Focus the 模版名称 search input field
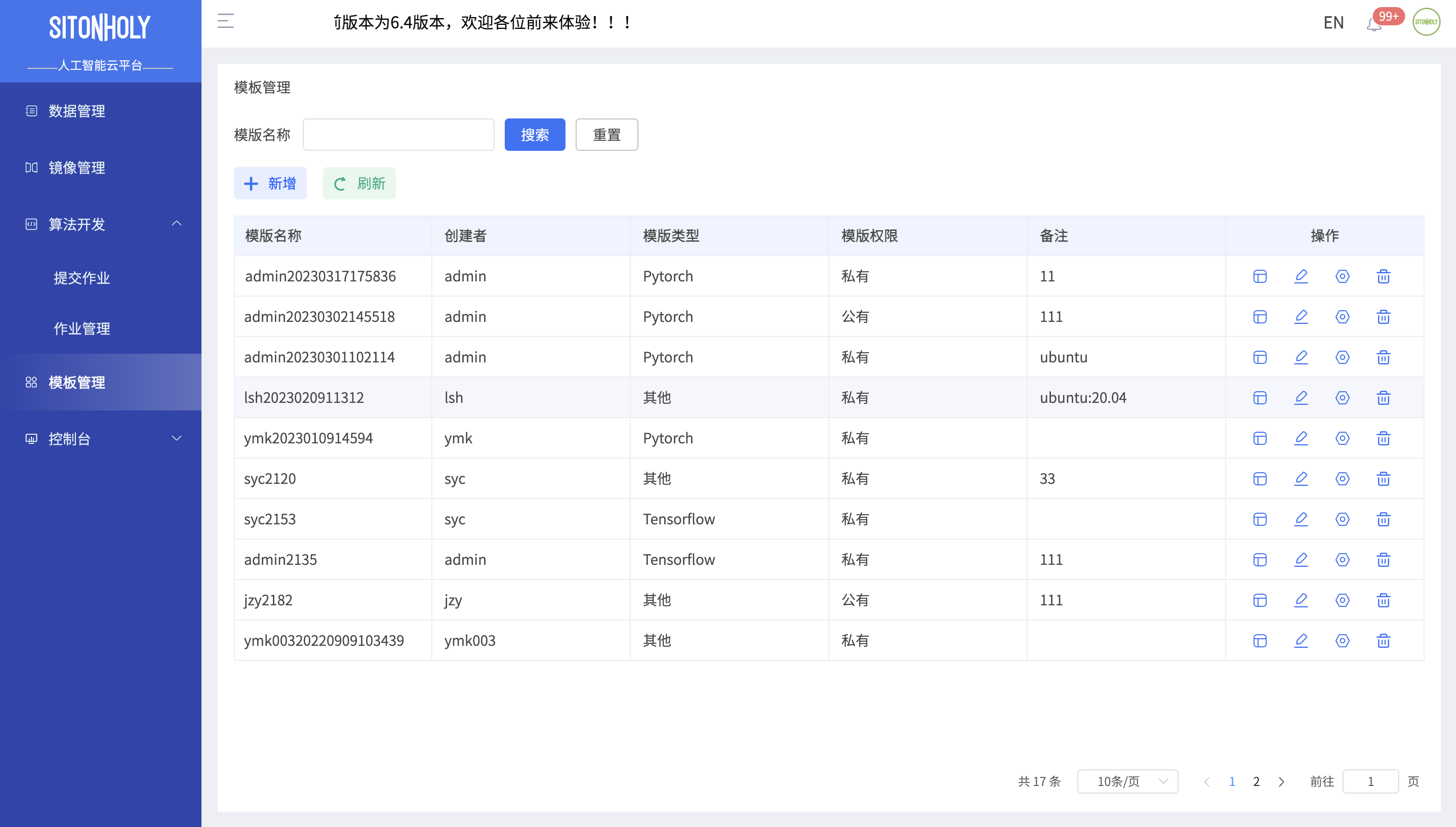The height and width of the screenshot is (827, 1456). click(x=398, y=135)
